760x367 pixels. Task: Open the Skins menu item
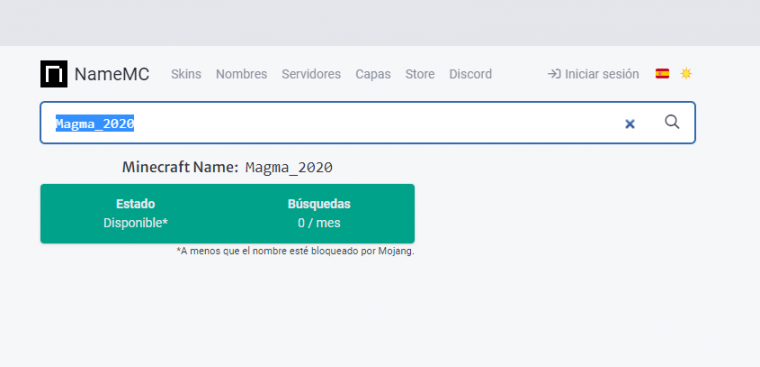pos(186,74)
